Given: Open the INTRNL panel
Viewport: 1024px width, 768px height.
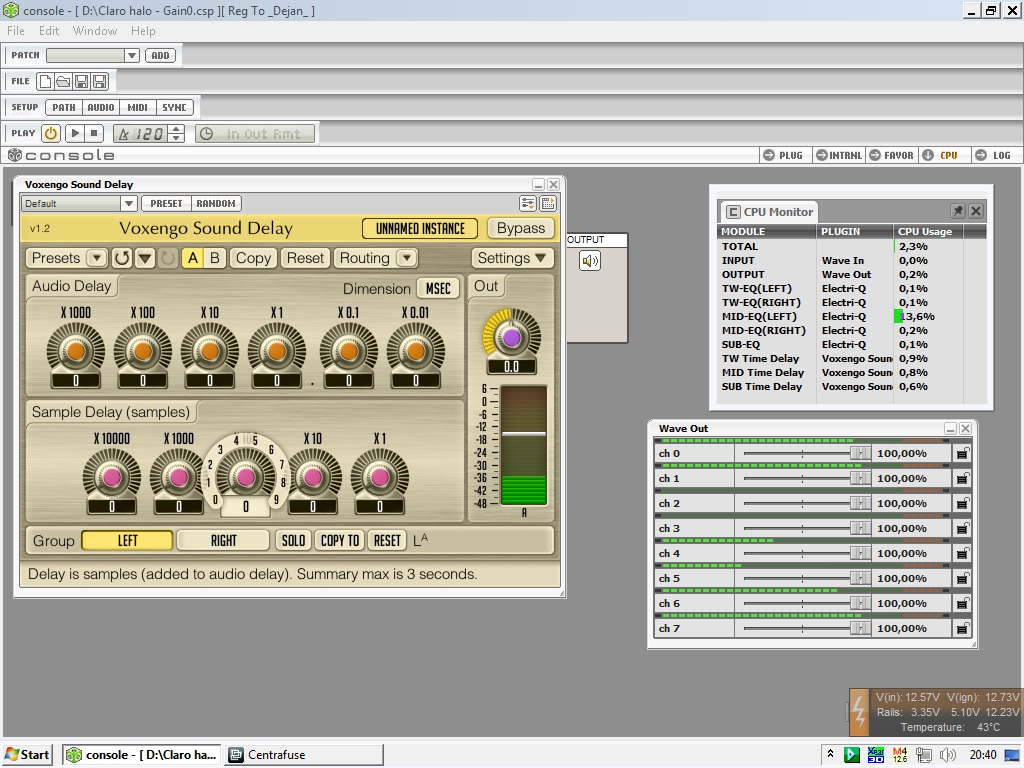Looking at the screenshot, I should pos(839,155).
